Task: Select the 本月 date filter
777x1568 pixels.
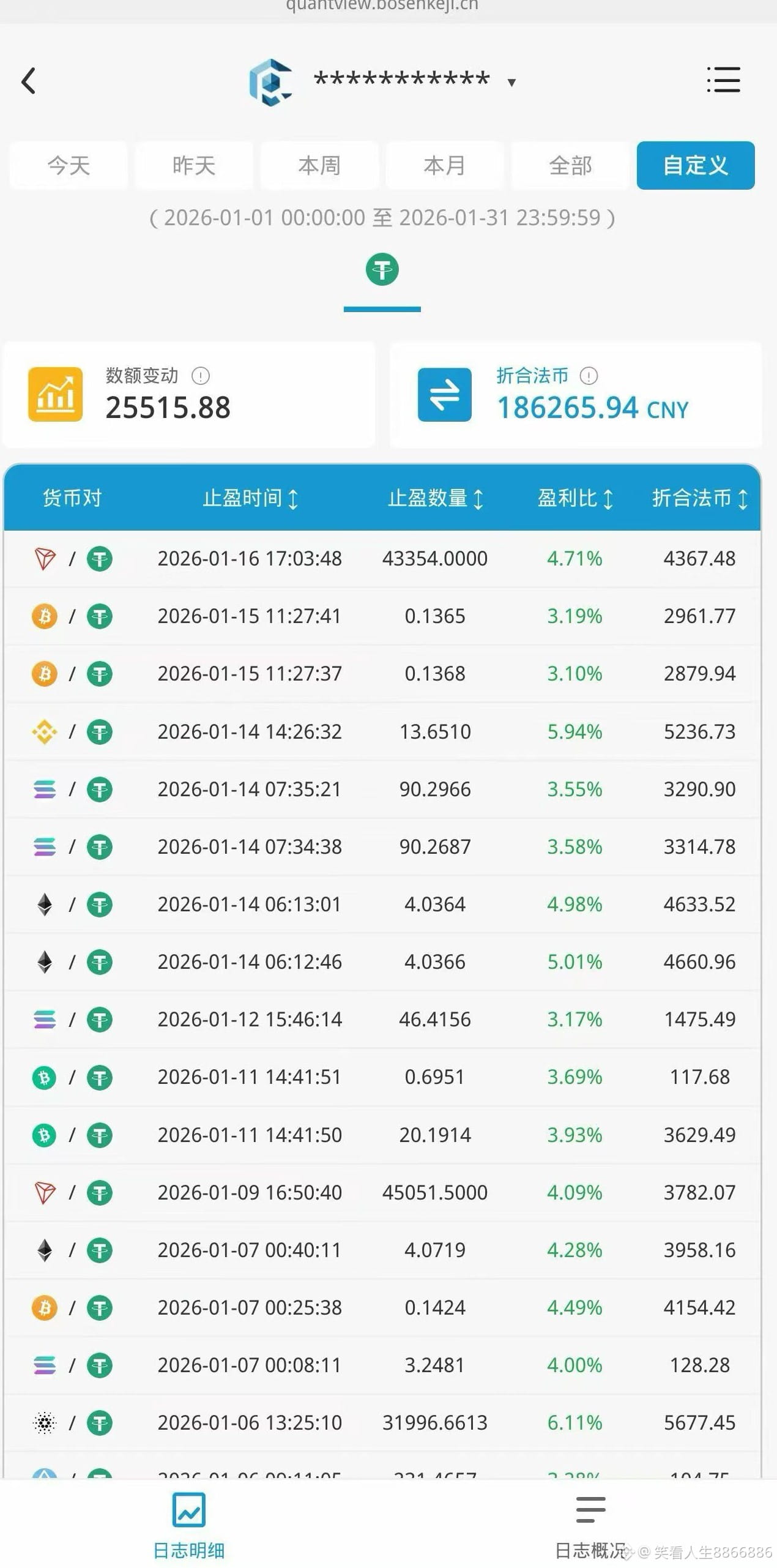Action: pos(445,165)
